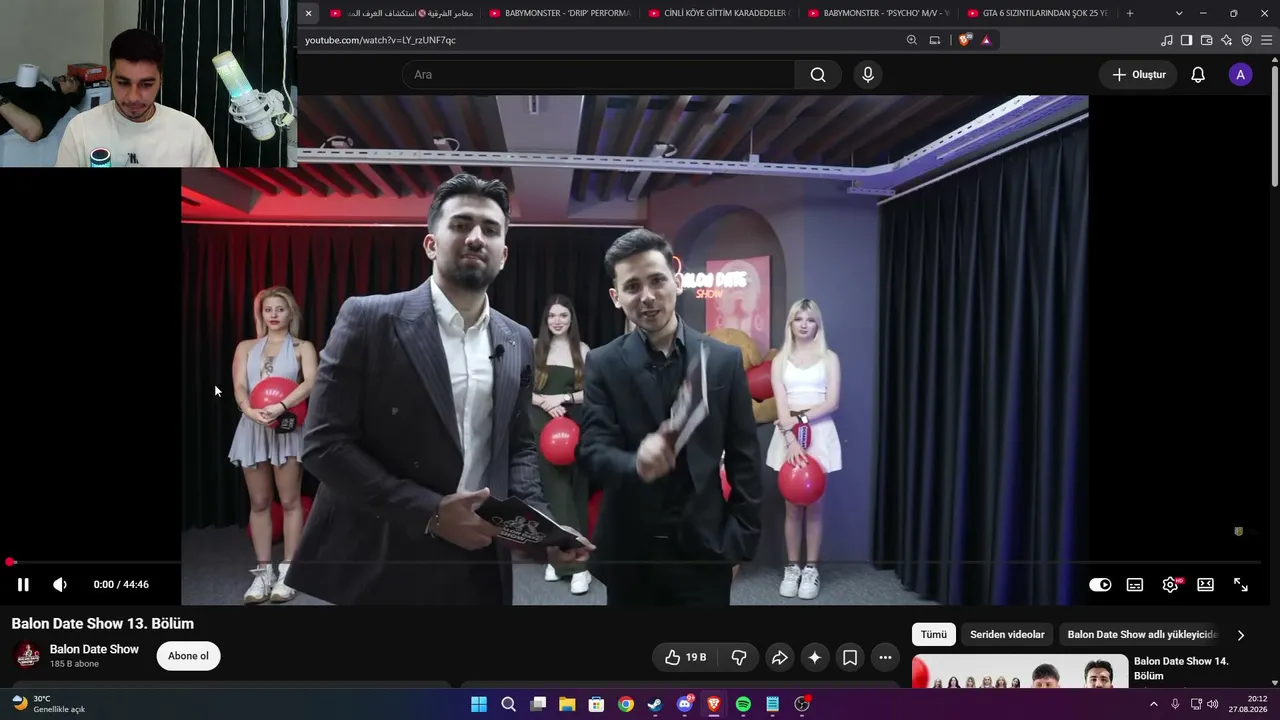Image resolution: width=1280 pixels, height=720 pixels.
Task: Open the browser hamburger main menu
Action: [x=1266, y=40]
